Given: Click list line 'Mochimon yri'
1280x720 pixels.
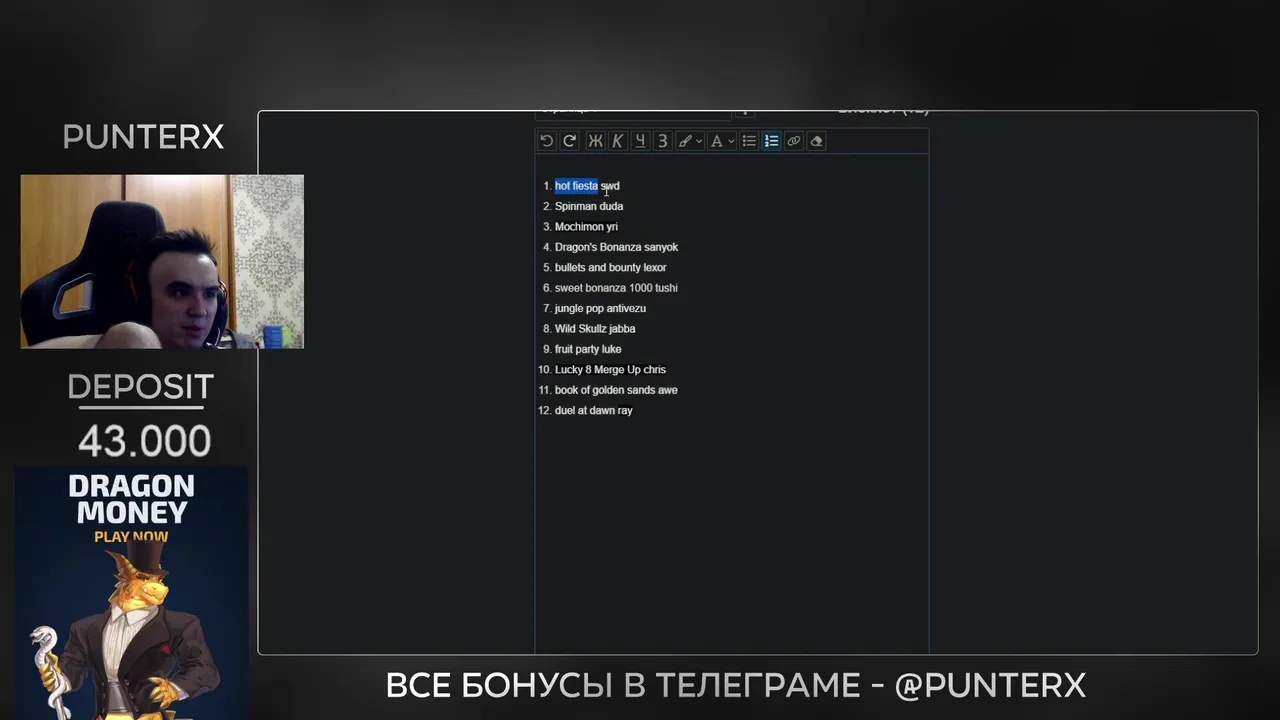Looking at the screenshot, I should 586,227.
